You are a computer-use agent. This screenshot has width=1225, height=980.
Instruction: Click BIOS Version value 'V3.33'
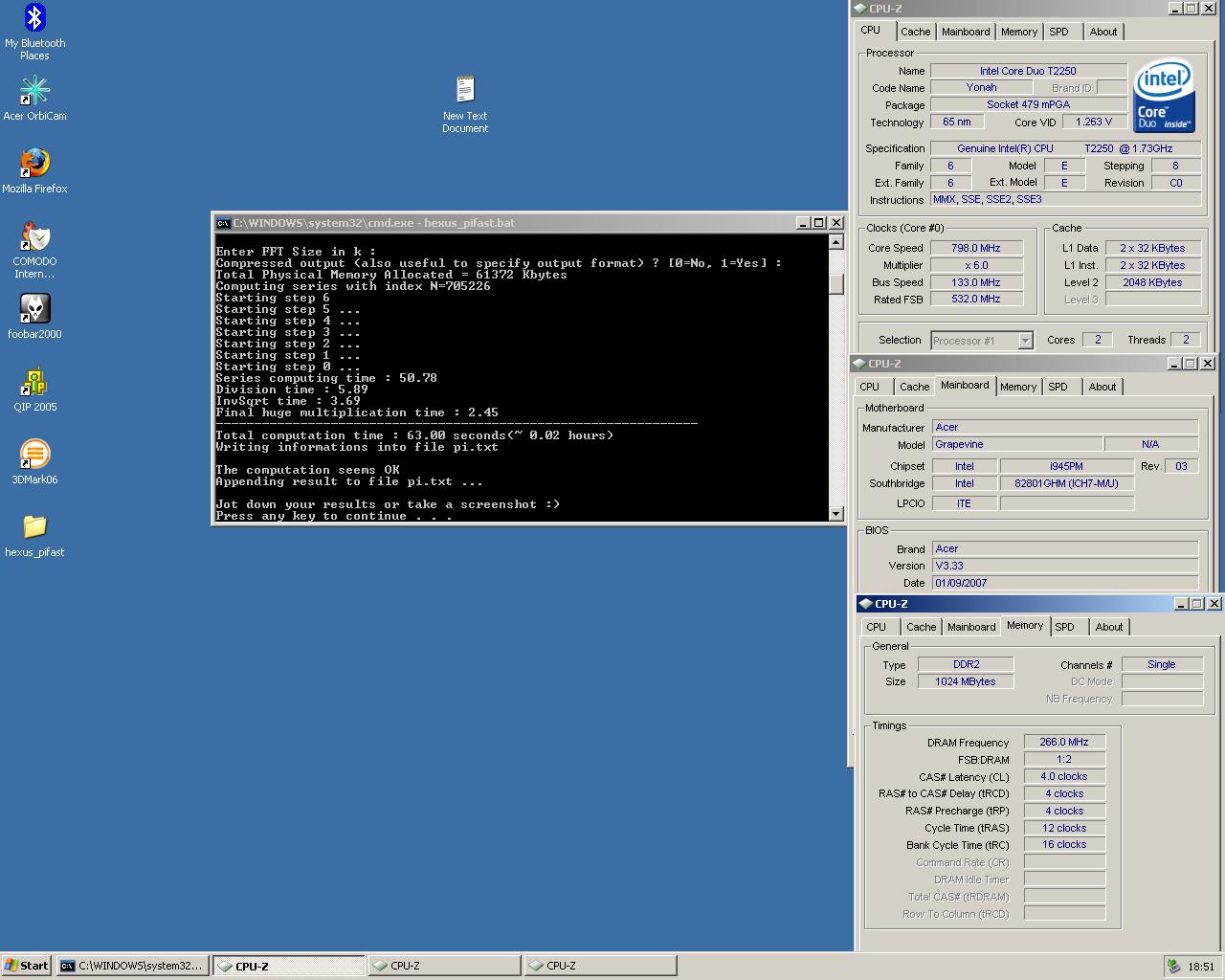pos(1064,566)
